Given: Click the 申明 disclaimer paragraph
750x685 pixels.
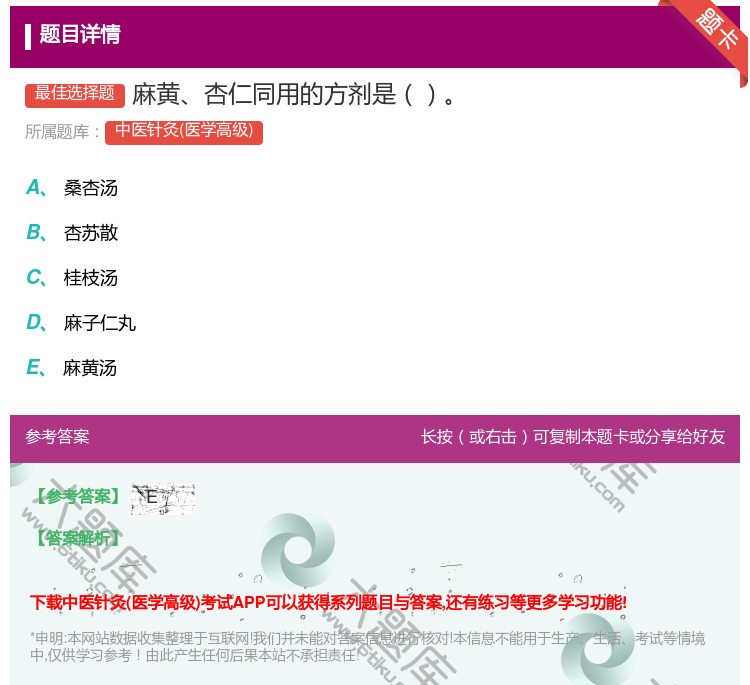Looking at the screenshot, I should [367, 646].
